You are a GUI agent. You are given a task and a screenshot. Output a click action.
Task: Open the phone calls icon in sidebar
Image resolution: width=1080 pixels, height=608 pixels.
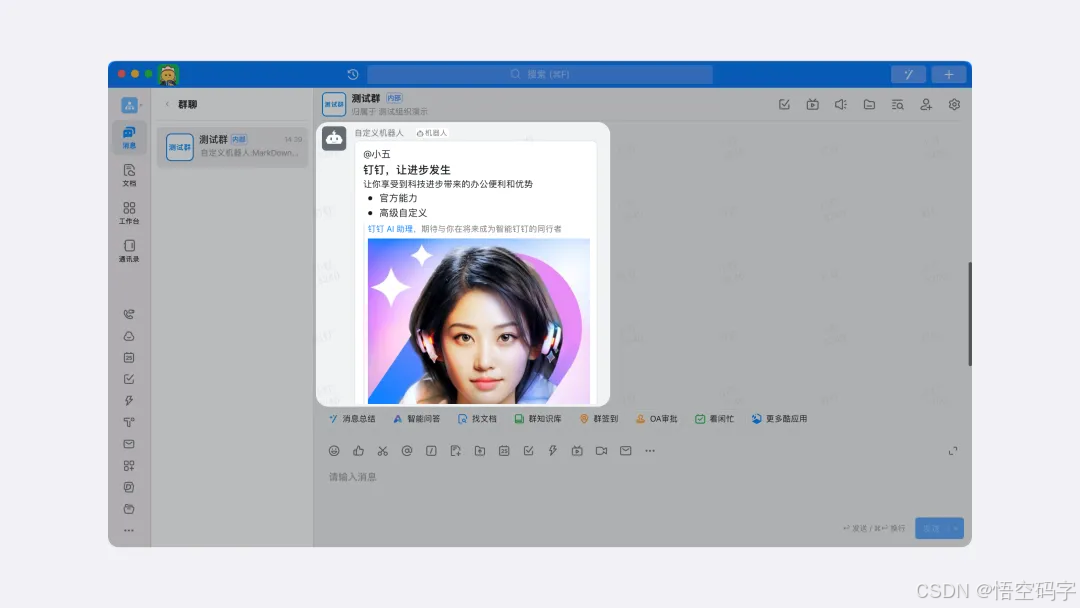[x=129, y=315]
